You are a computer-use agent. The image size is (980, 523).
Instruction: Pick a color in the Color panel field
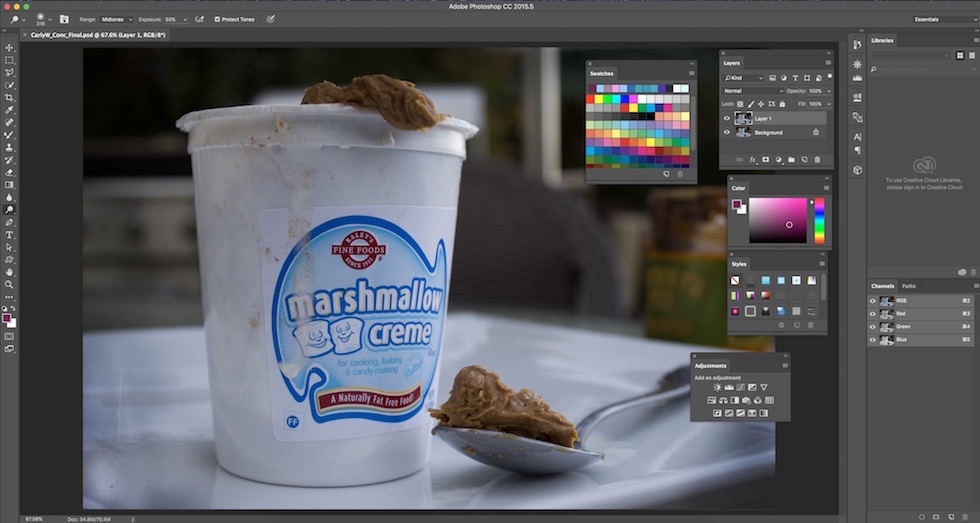click(778, 221)
